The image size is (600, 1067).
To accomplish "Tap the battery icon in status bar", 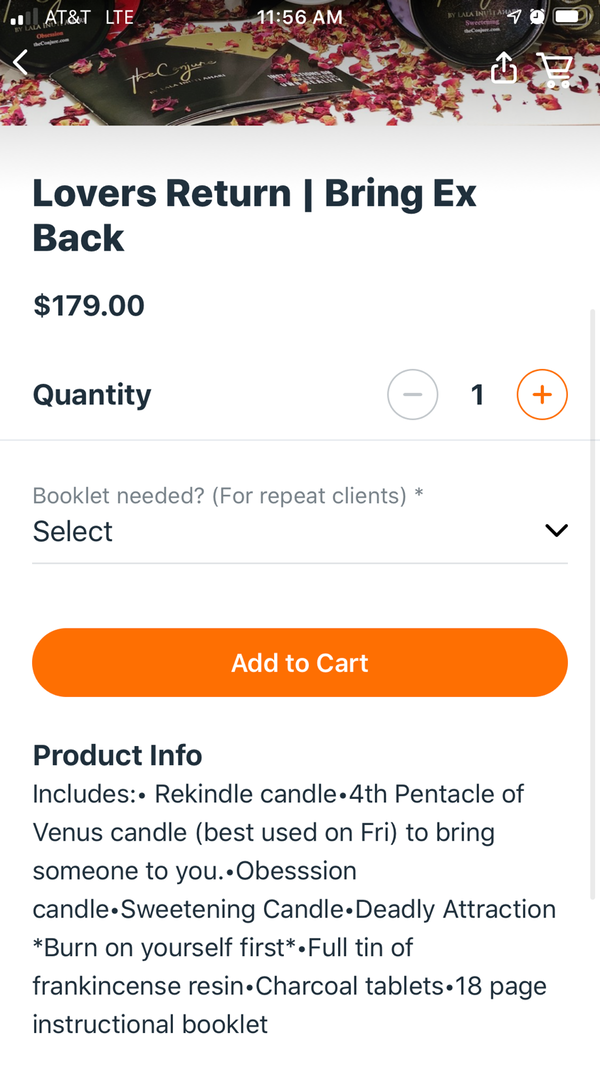I will click(569, 17).
